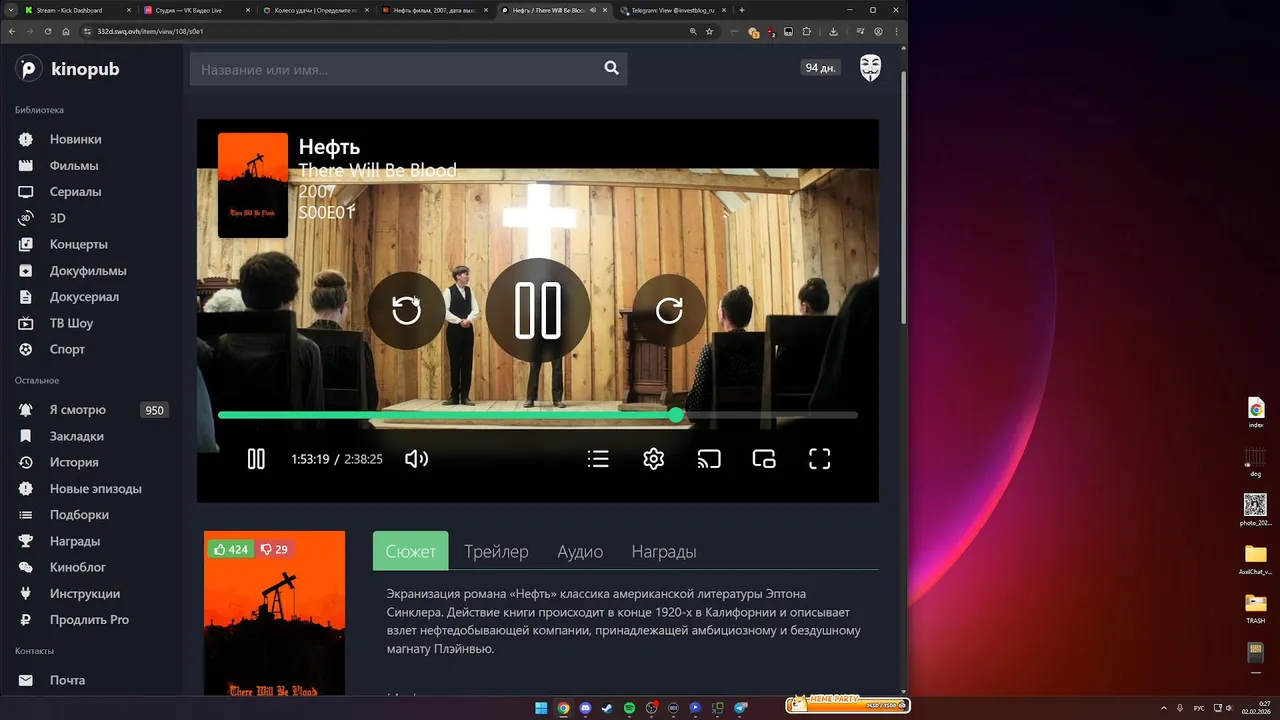Click the thumbs-up 424 like button
Image resolution: width=1280 pixels, height=720 pixels.
tap(231, 549)
